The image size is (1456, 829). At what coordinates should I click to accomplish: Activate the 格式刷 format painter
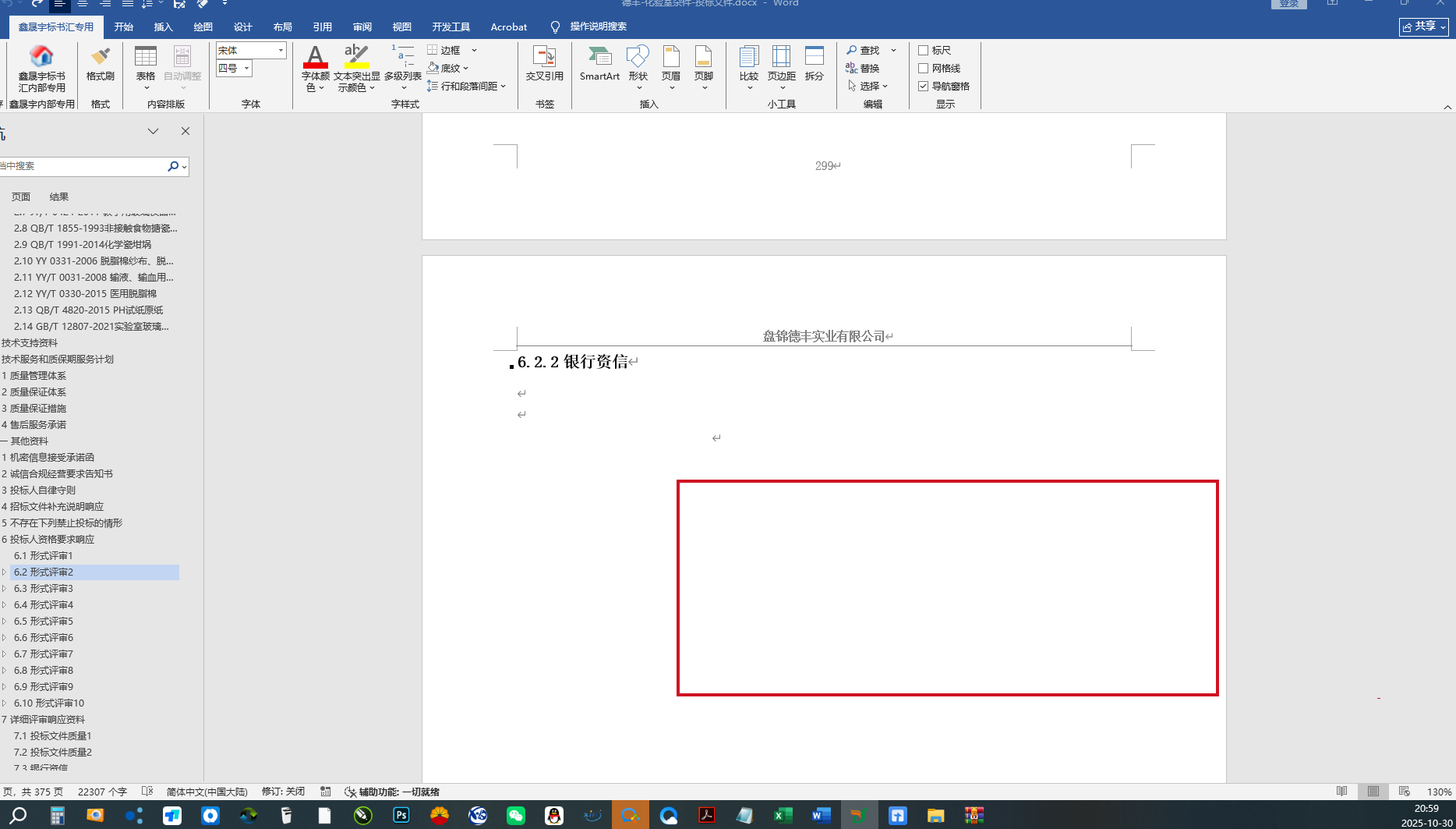(x=101, y=64)
